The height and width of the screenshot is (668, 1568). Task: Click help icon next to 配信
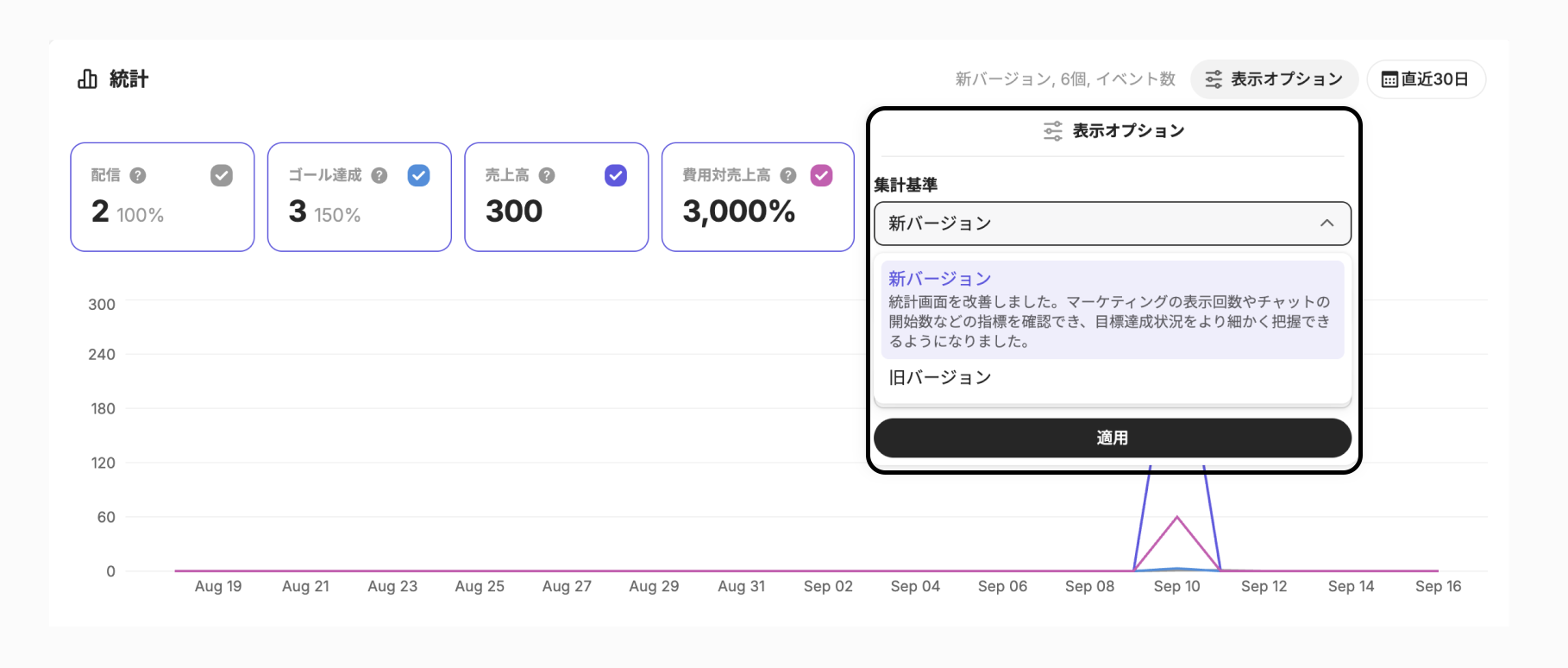point(138,175)
